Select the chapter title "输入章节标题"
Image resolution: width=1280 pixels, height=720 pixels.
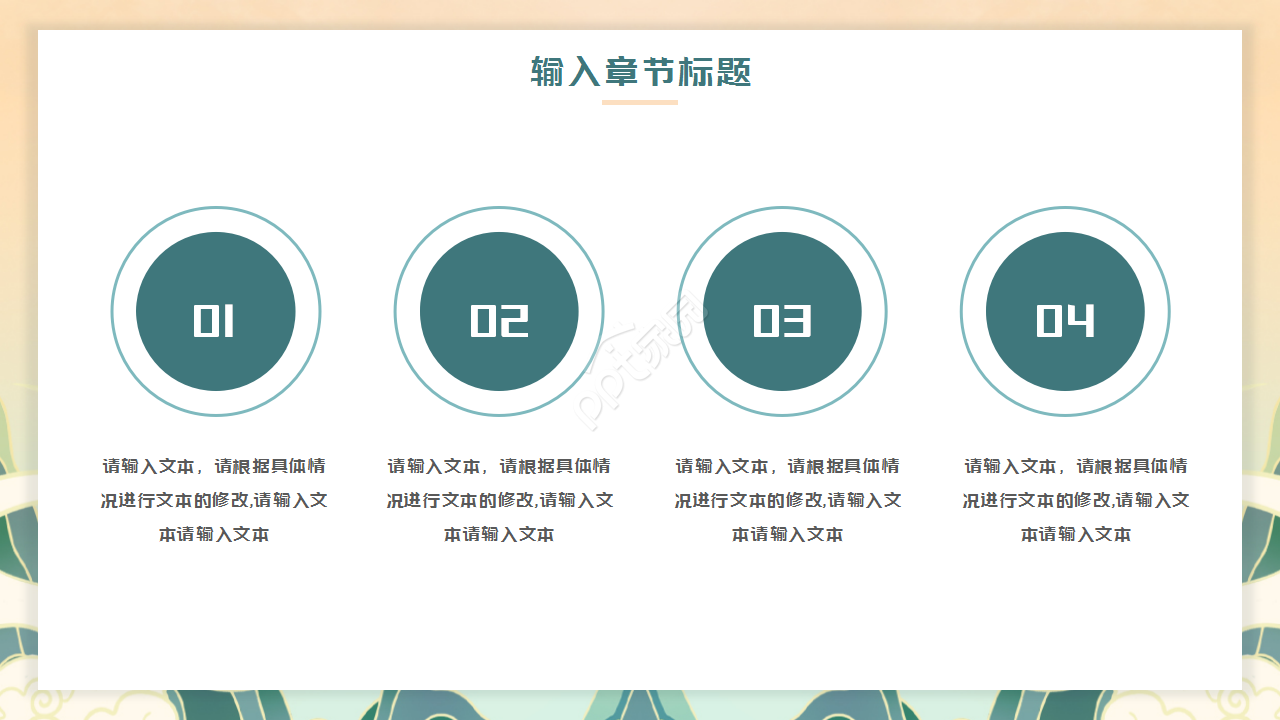pyautogui.click(x=640, y=72)
